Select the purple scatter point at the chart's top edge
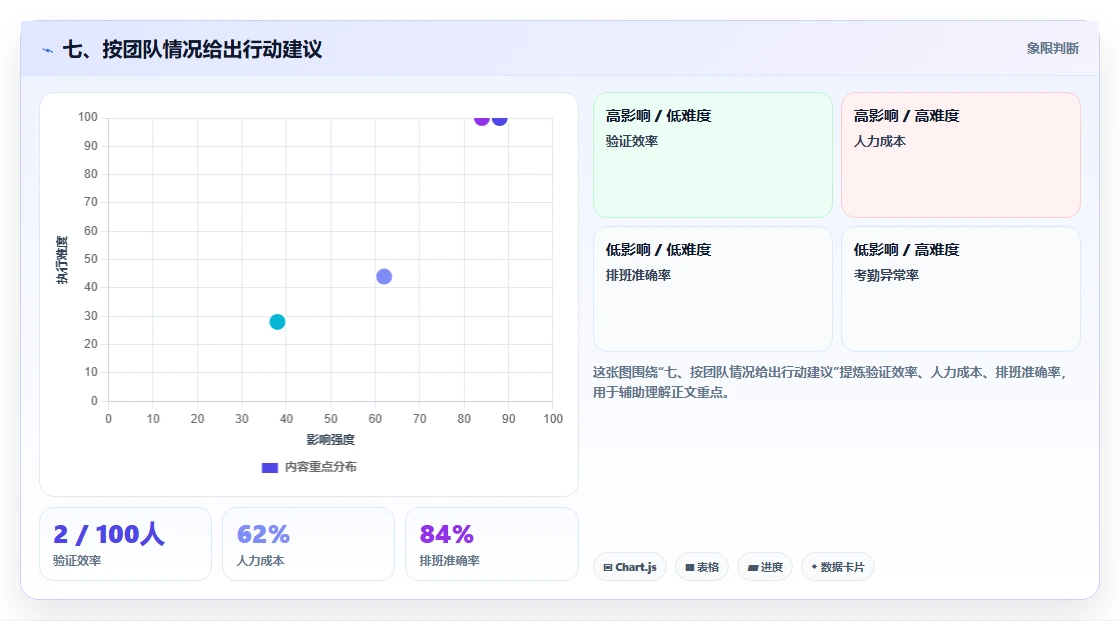1120x621 pixels. 481,119
